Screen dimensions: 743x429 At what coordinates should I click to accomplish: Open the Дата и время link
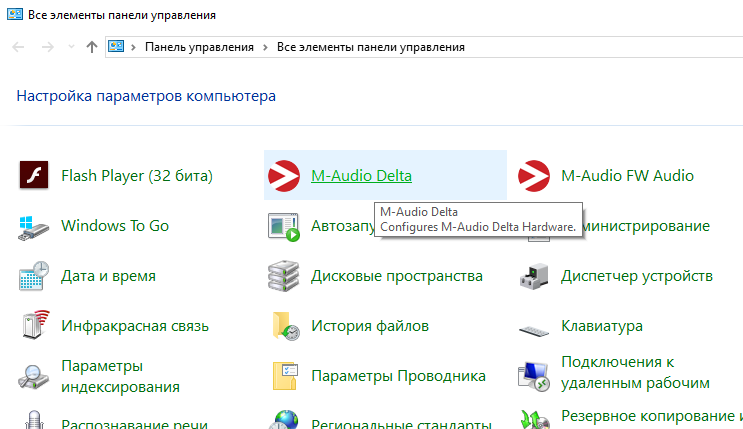click(109, 276)
